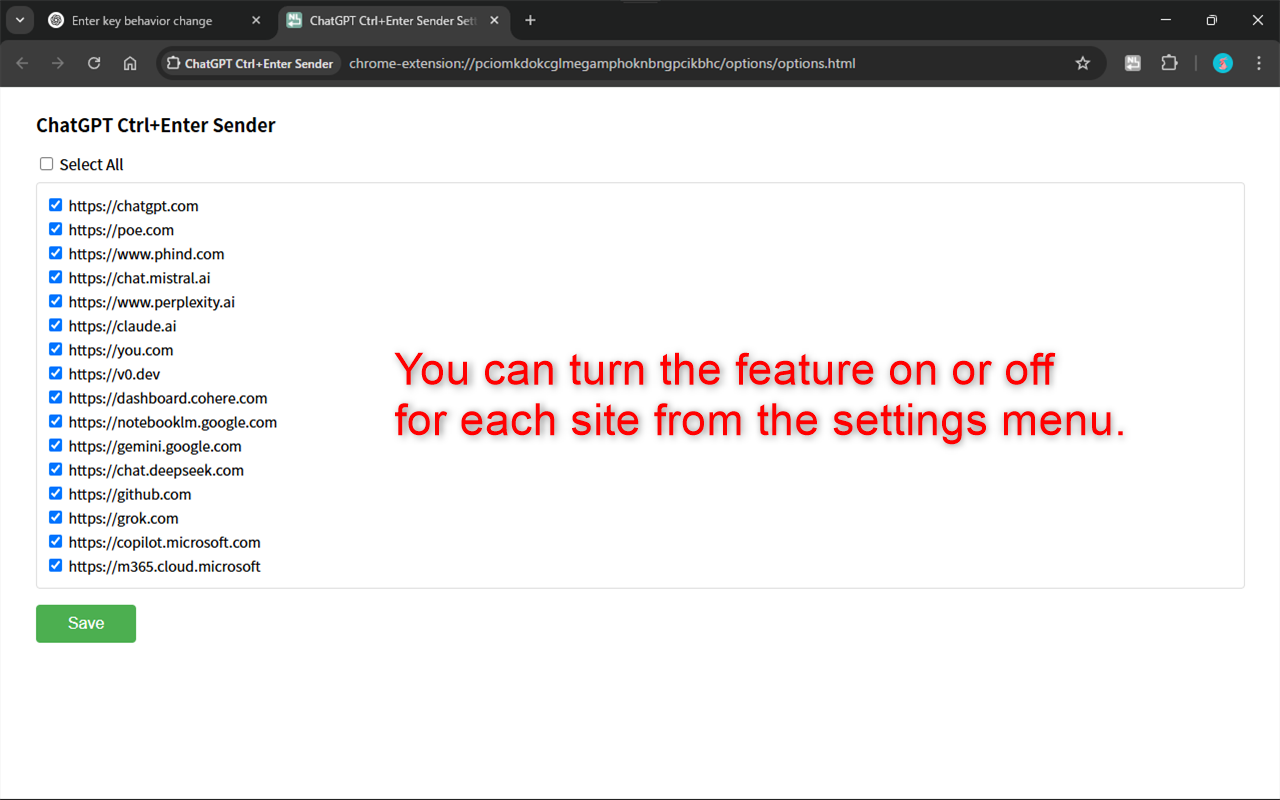This screenshot has height=800, width=1280.
Task: Open a new tab with the plus button
Action: [x=530, y=20]
